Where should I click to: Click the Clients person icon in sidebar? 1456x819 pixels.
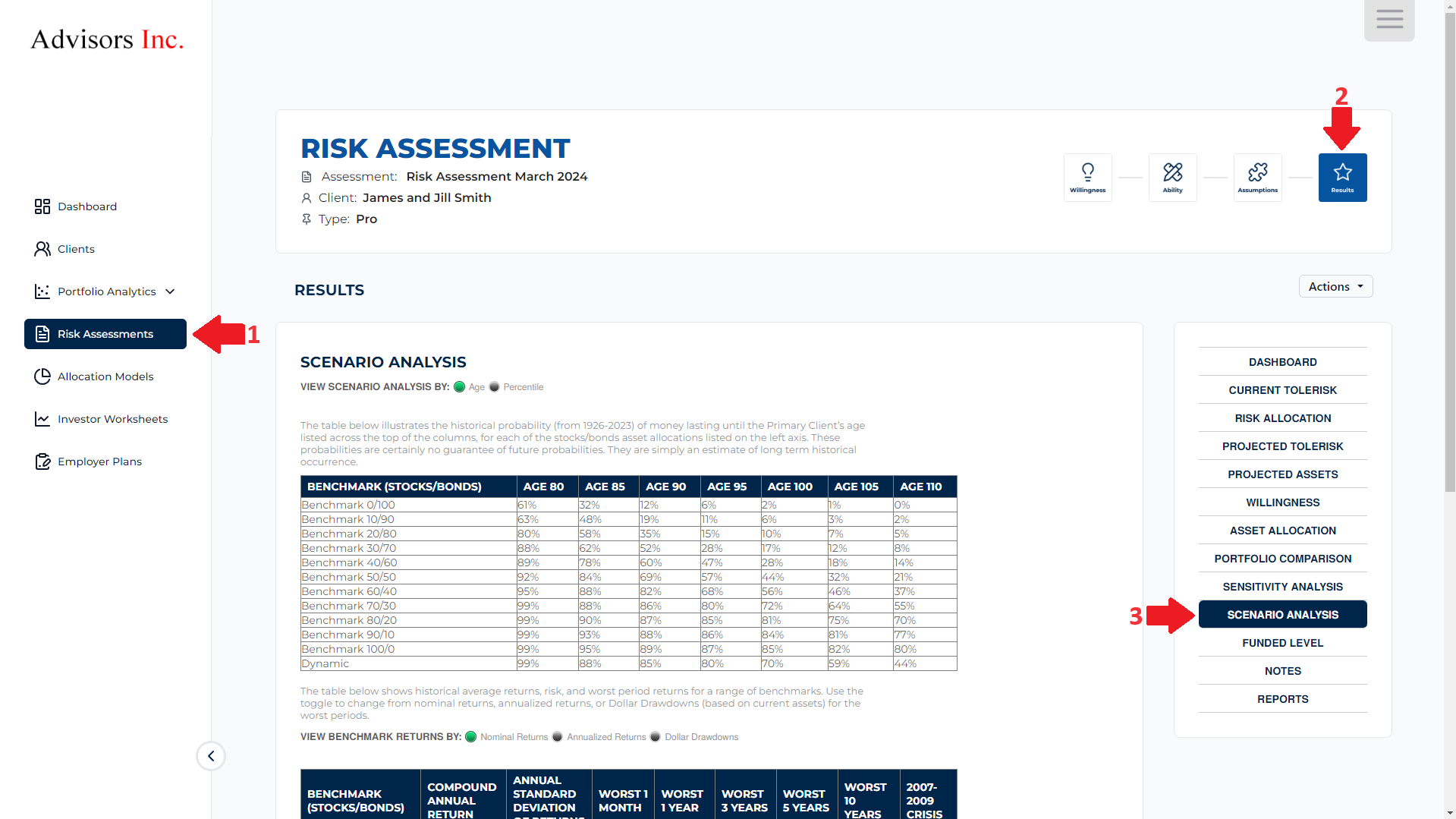click(x=42, y=249)
